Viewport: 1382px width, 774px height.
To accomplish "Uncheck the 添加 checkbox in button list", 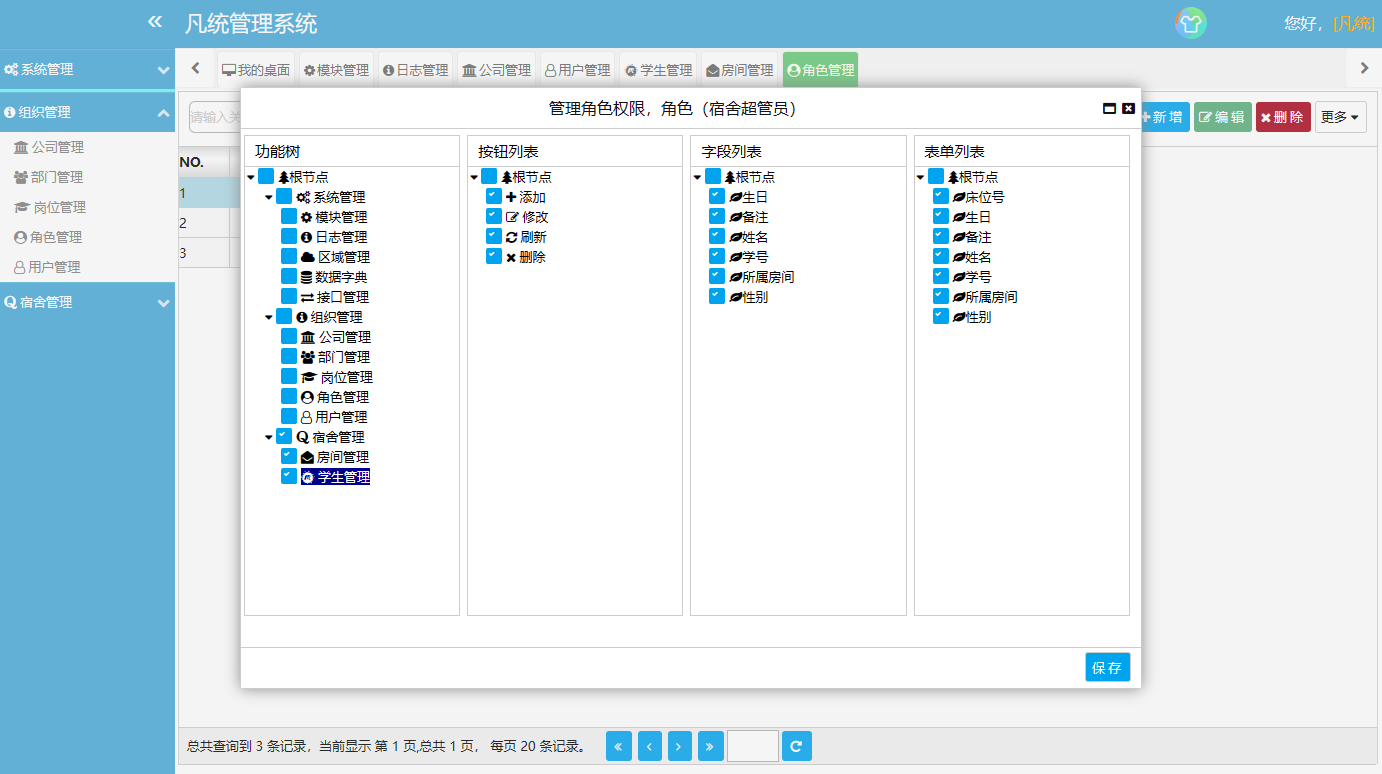I will pos(494,196).
